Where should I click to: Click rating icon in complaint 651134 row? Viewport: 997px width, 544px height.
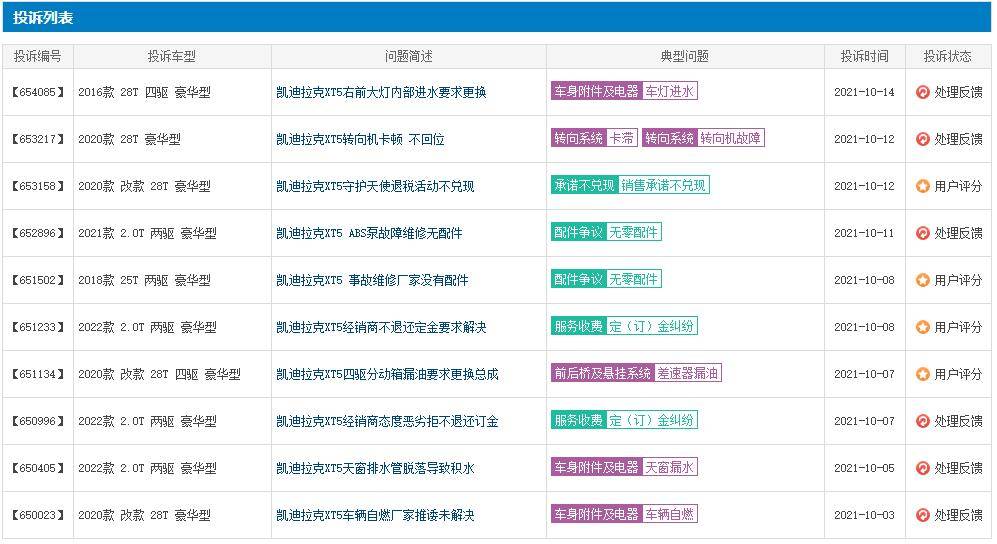pyautogui.click(x=922, y=374)
